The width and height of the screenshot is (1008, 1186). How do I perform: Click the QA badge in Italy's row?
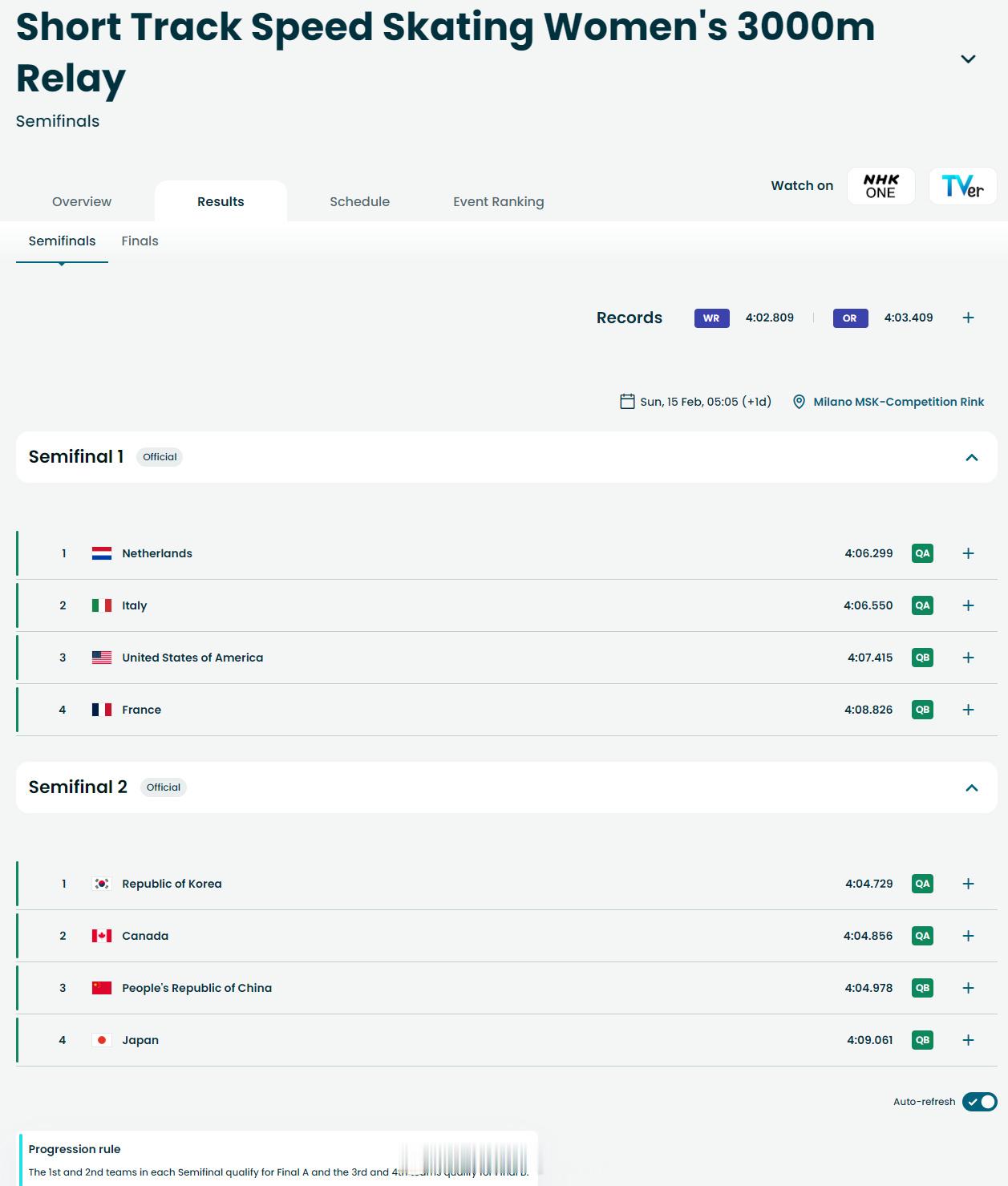coord(922,605)
